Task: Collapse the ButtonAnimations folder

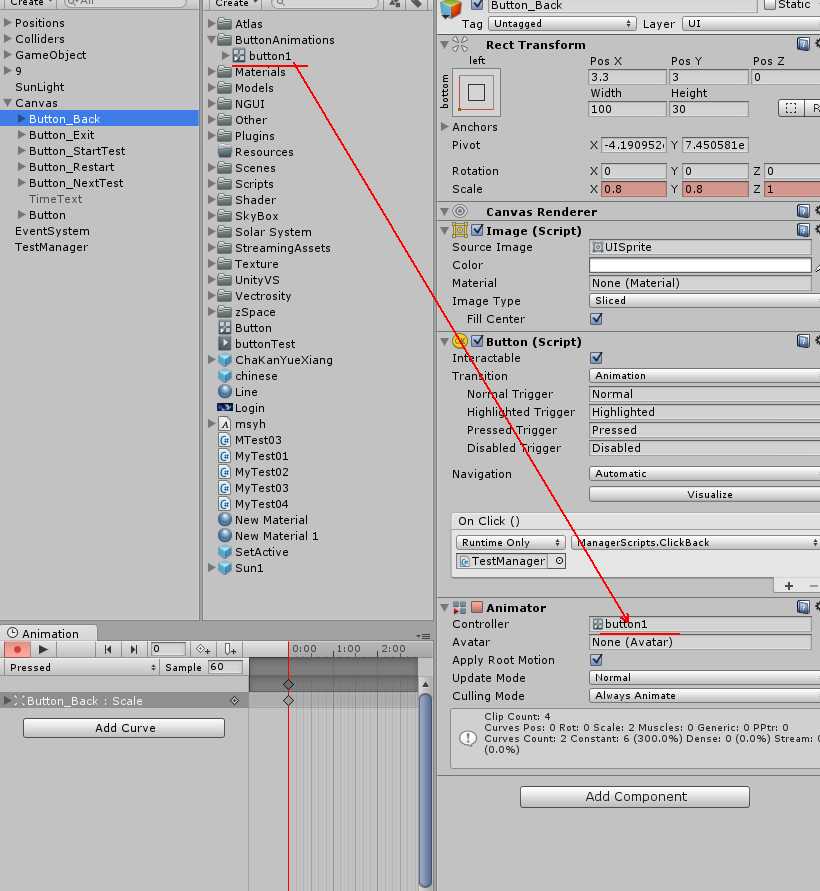Action: [211, 40]
